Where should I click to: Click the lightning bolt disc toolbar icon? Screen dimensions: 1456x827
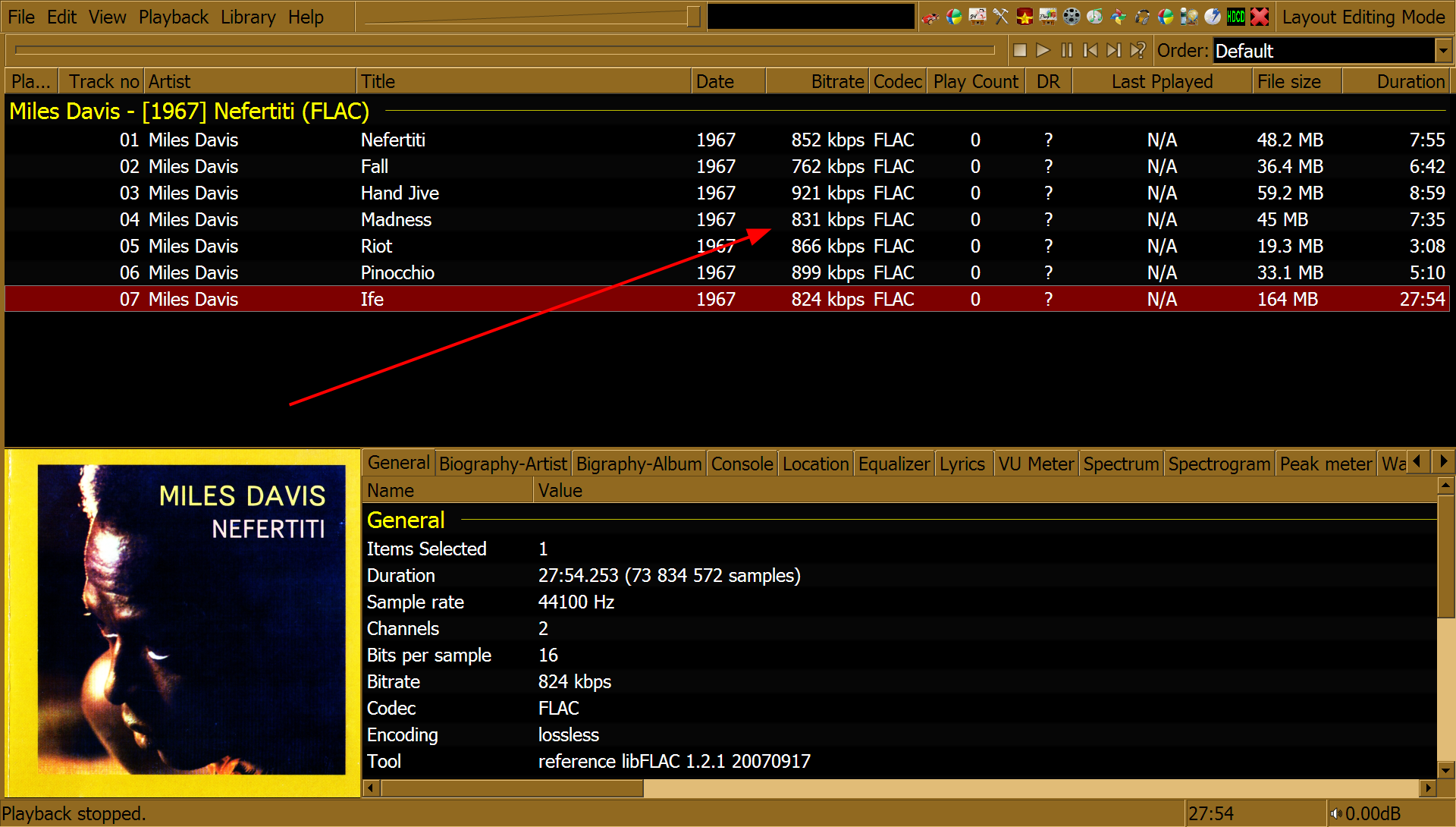(1213, 17)
